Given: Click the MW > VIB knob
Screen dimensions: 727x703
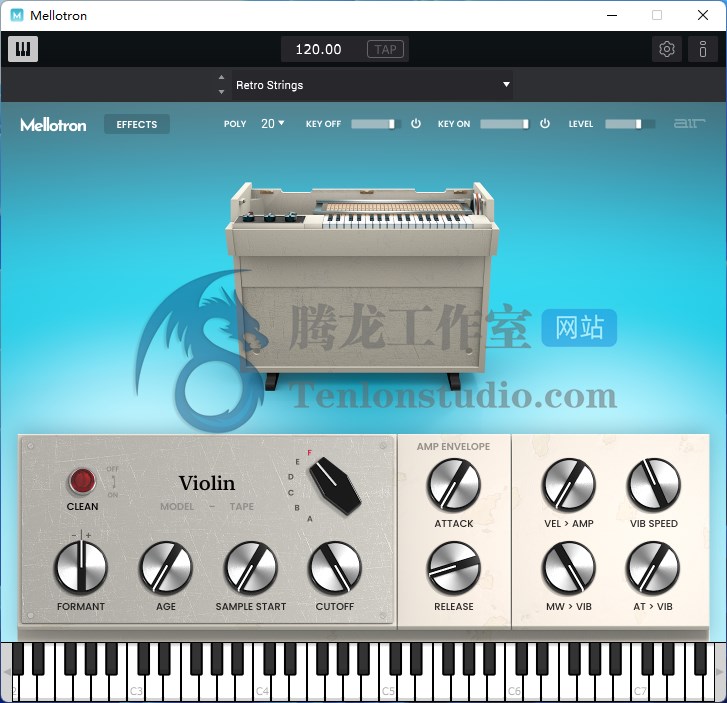Looking at the screenshot, I should (x=568, y=568).
